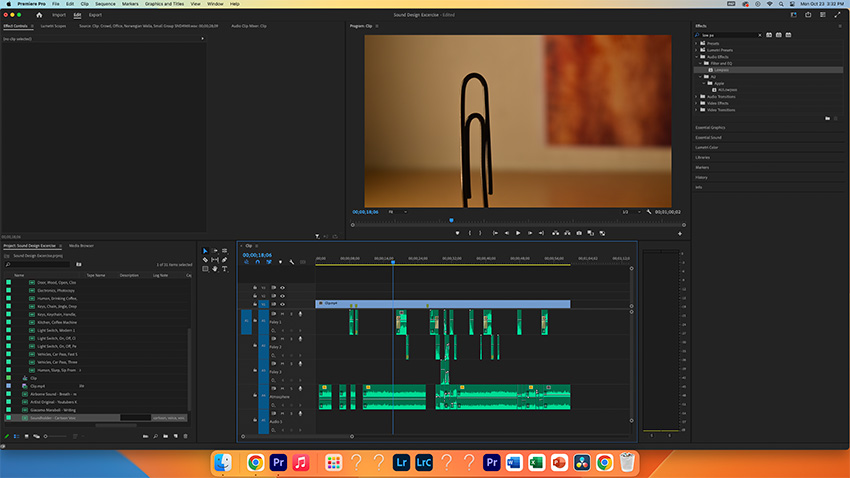
Task: Select the Hand tool
Action: coord(215,270)
